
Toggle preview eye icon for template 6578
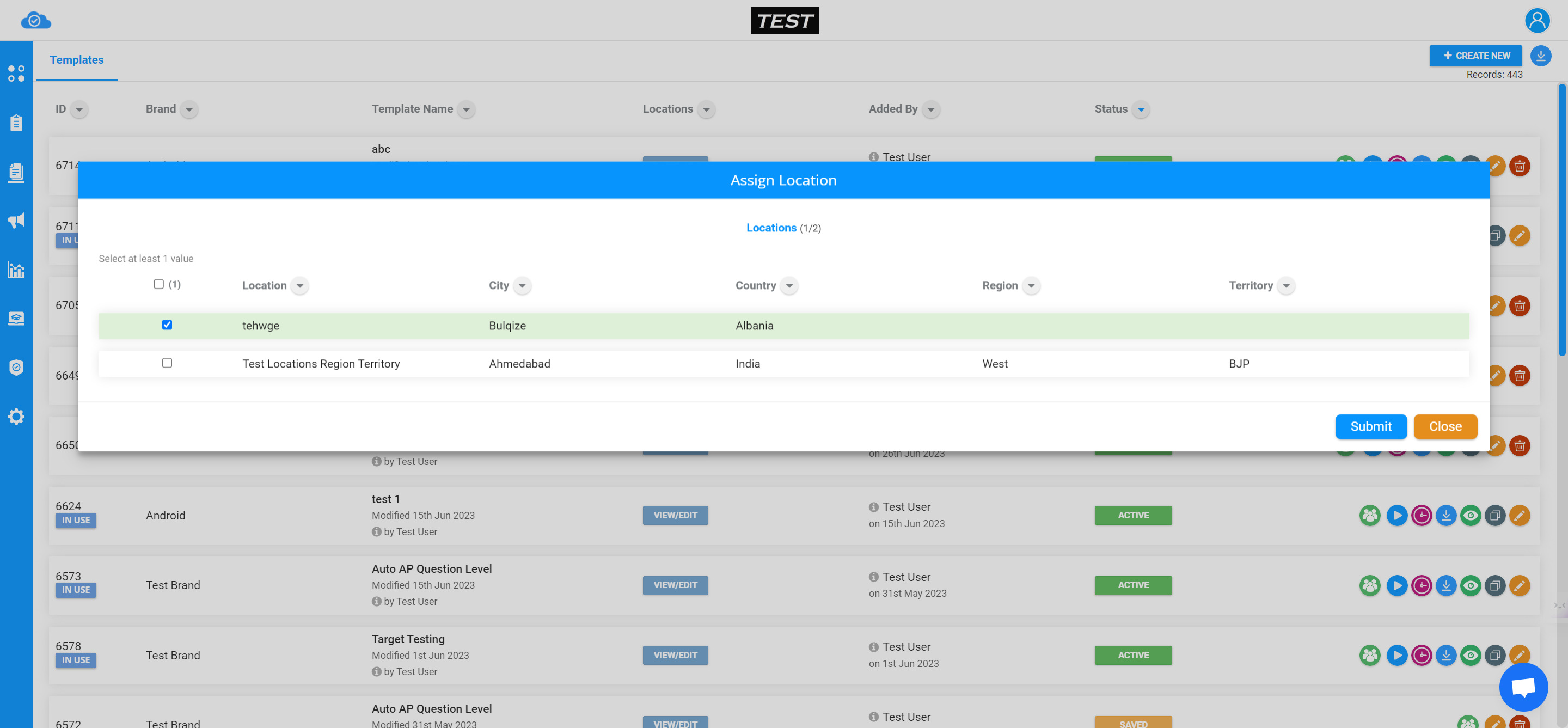(x=1470, y=656)
